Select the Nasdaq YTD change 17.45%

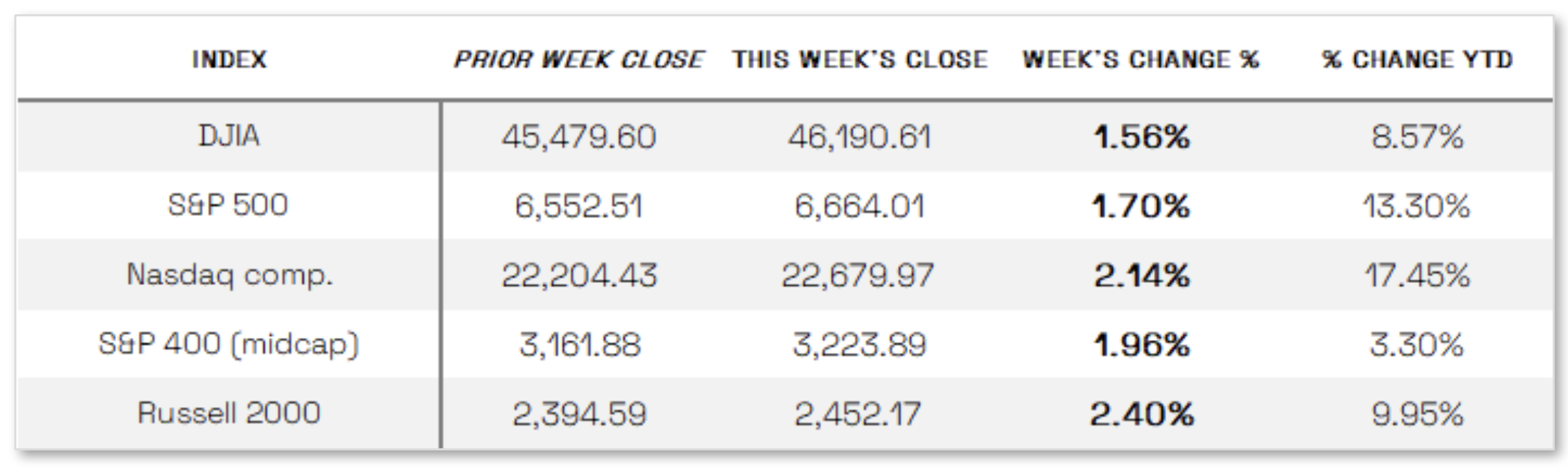(1417, 275)
